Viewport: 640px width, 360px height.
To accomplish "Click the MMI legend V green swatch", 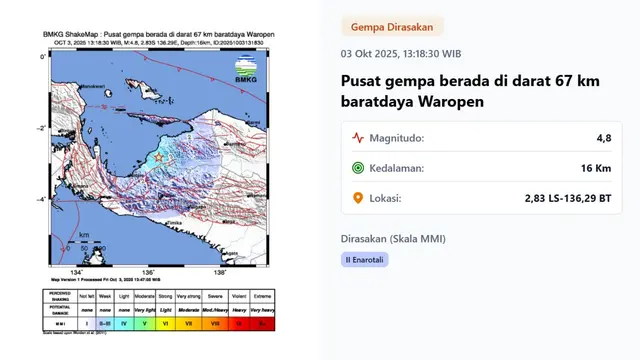I will tap(144, 324).
